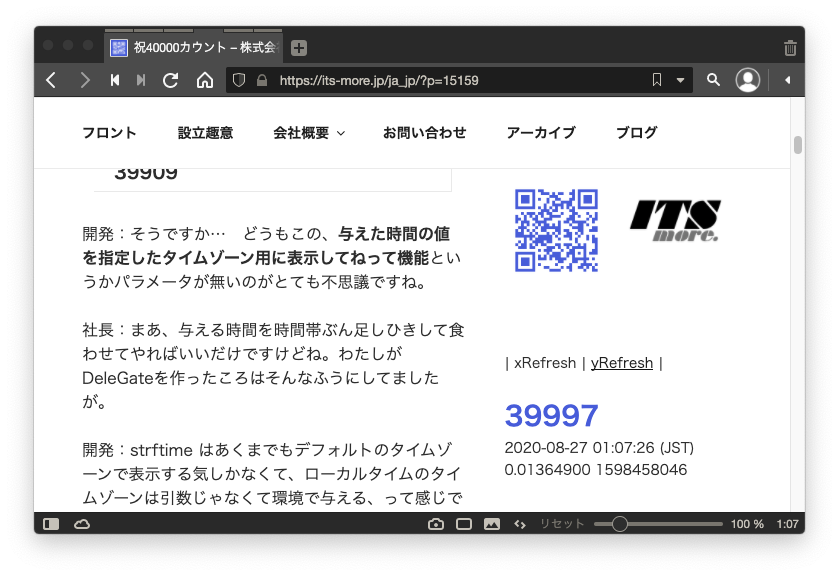Image resolution: width=839 pixels, height=576 pixels.
Task: Click the yRefresh link
Action: pyautogui.click(x=621, y=363)
